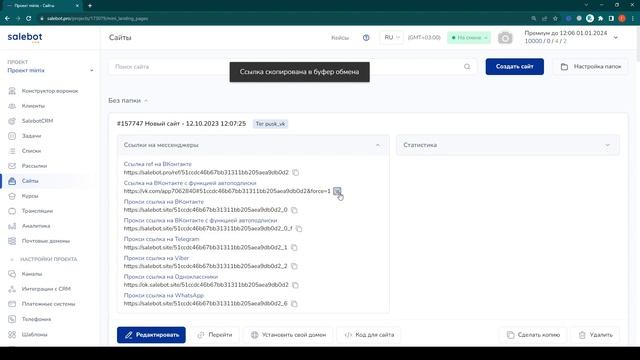Copy the Odnoklassniki proxy link

(x=296, y=285)
